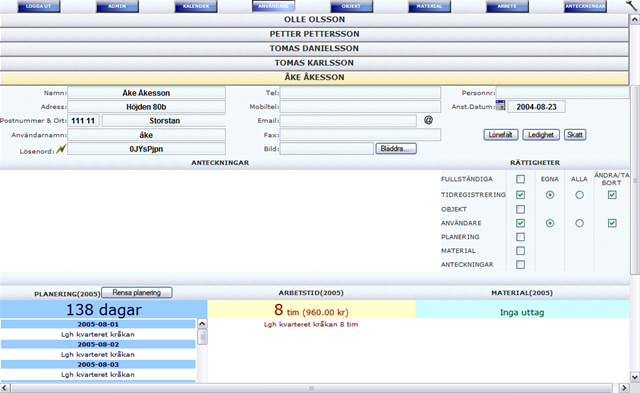The width and height of the screenshot is (640, 393).
Task: Uncheck the TIDREGISTRERING rights checkbox
Action: click(520, 195)
